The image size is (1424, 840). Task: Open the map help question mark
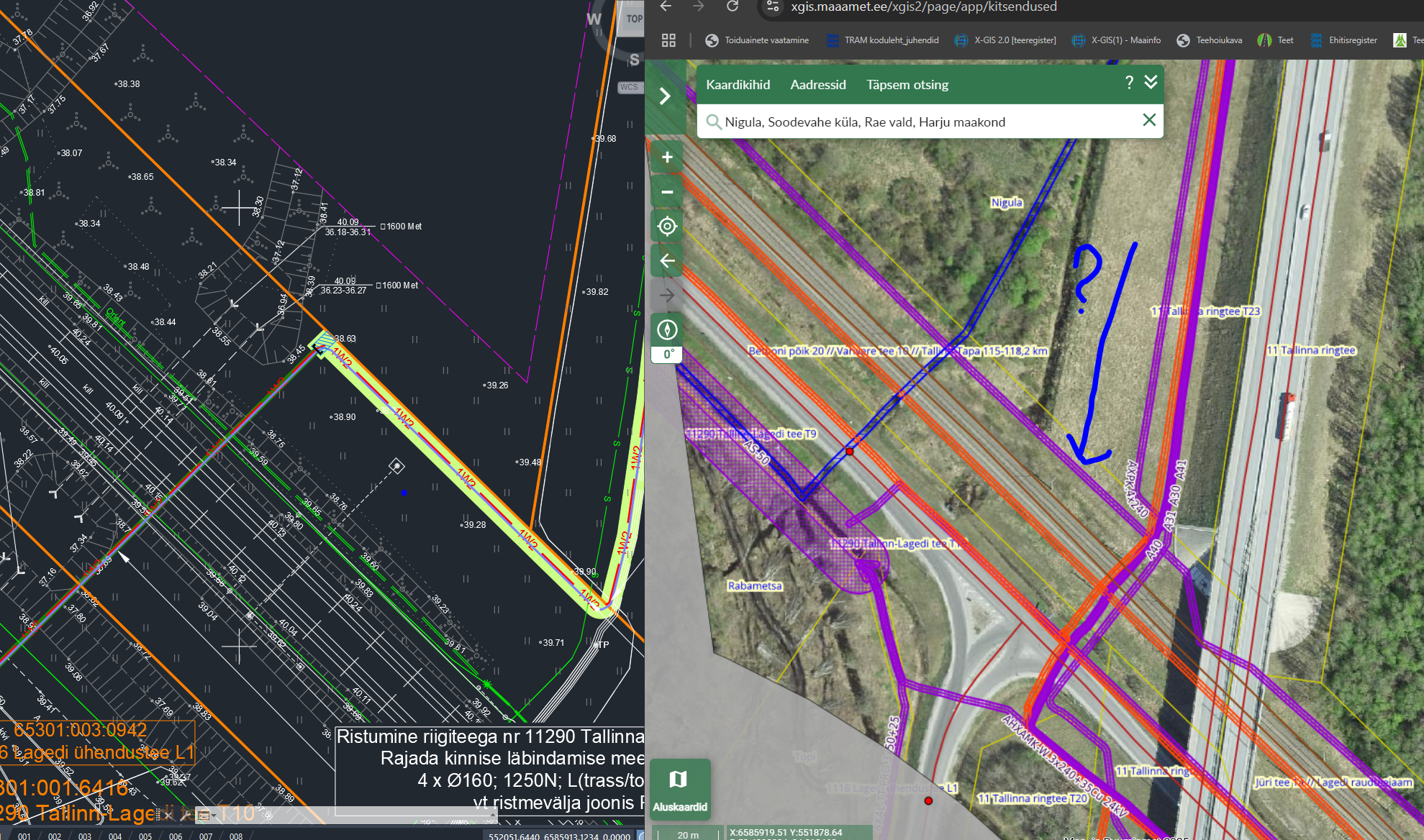[1129, 83]
